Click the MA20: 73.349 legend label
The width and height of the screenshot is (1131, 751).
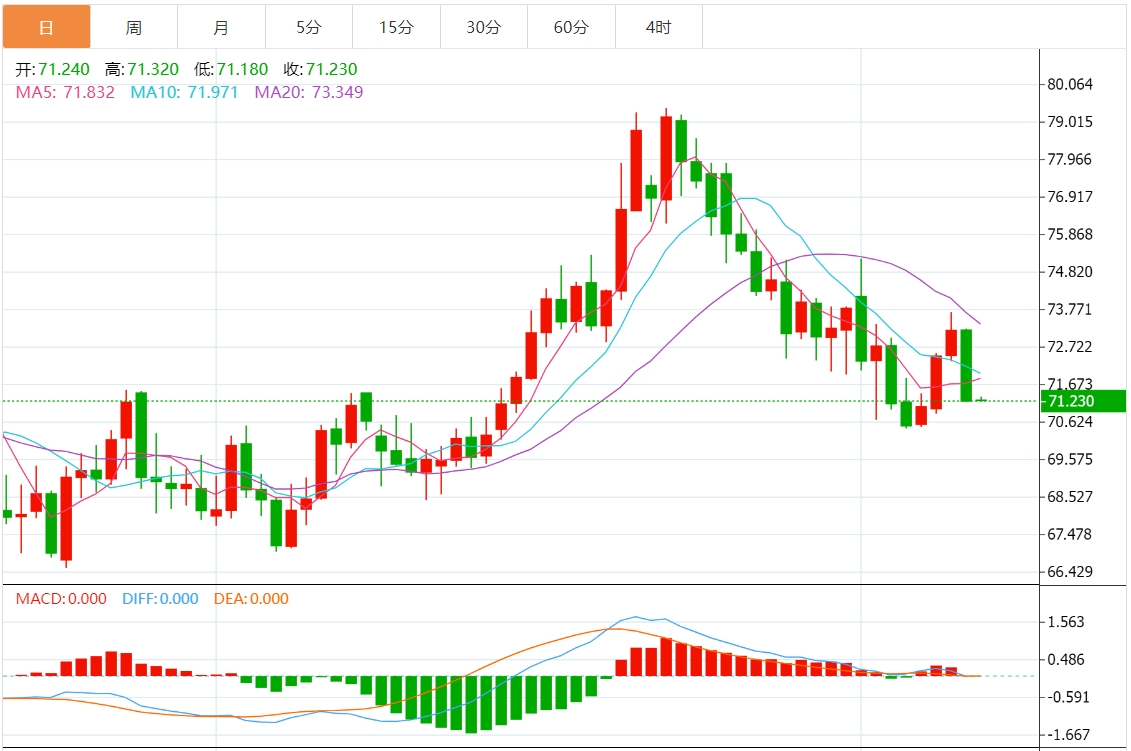coord(309,92)
